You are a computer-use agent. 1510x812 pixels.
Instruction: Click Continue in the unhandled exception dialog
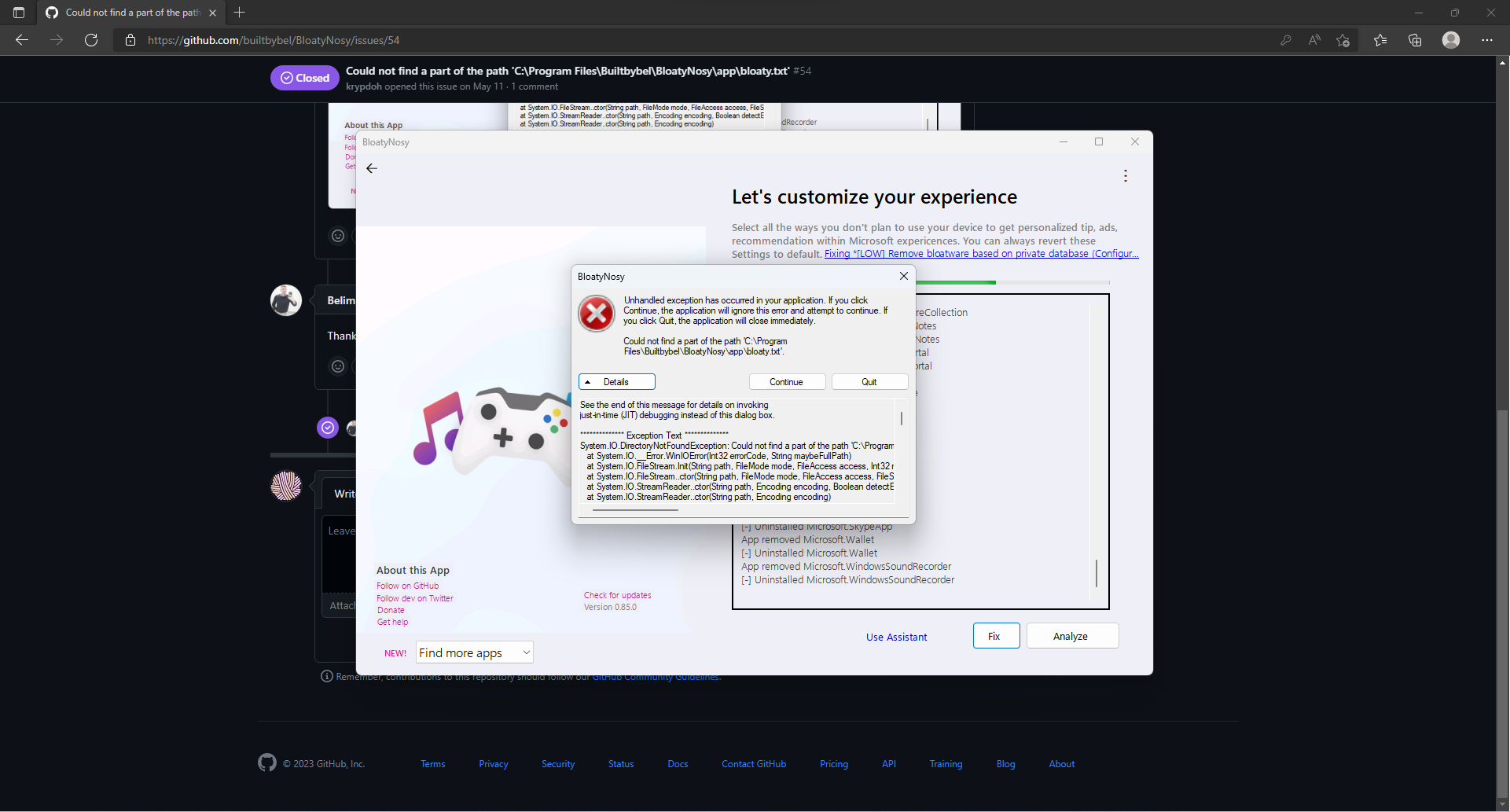[x=787, y=381]
